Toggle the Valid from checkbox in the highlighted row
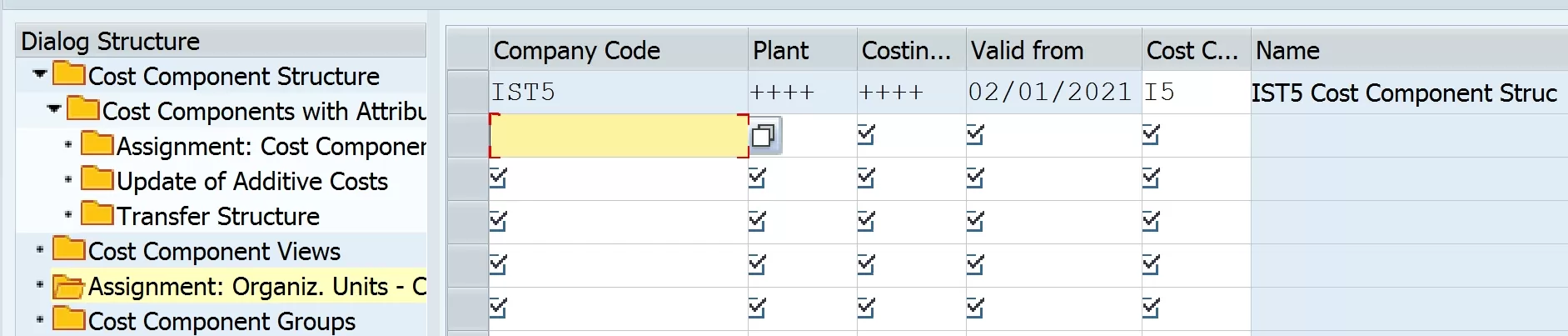This screenshot has width=1568, height=336. tap(976, 134)
